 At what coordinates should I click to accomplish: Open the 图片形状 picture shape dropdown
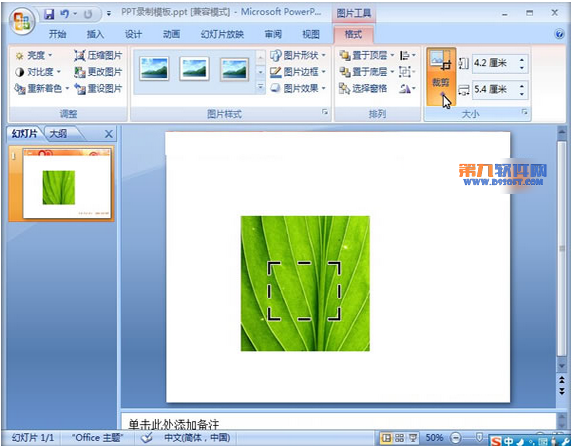tap(298, 55)
